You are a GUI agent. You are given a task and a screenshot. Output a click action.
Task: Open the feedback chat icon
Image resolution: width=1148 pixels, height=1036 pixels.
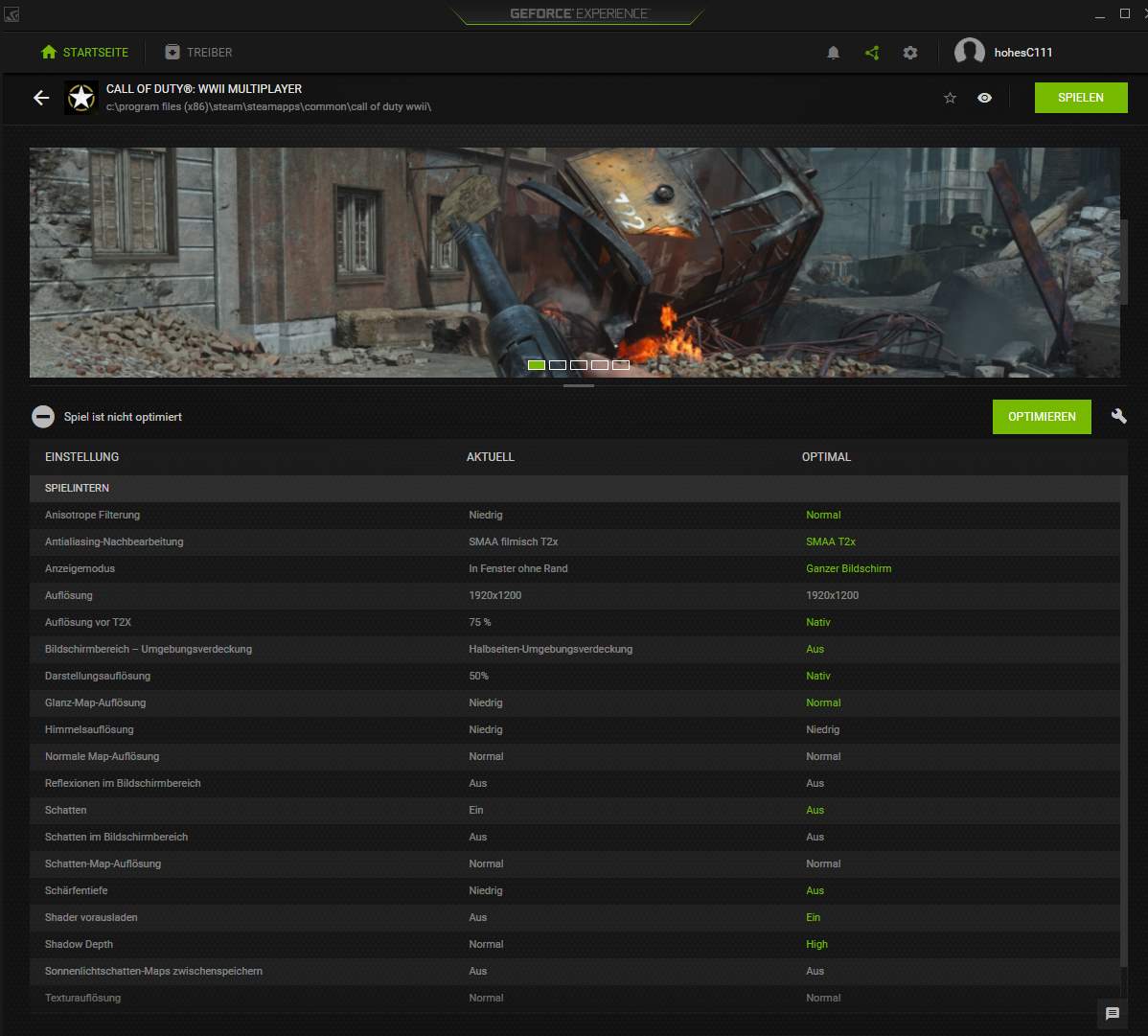point(1113,1013)
